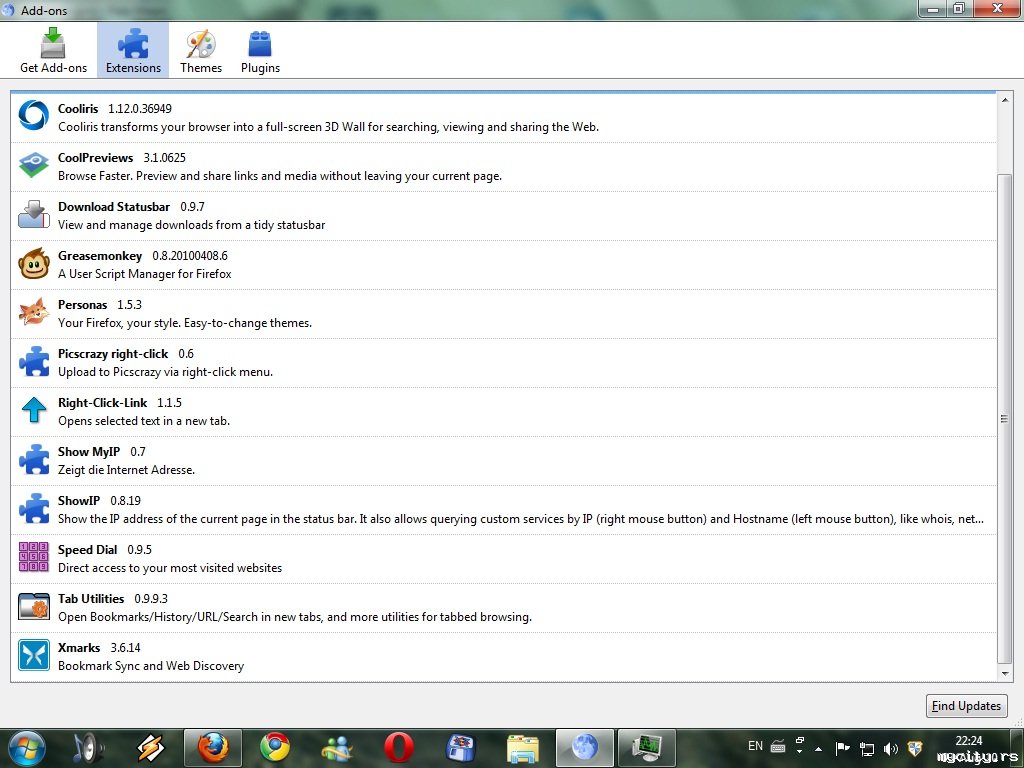The width and height of the screenshot is (1024, 768).
Task: Select the Xmarks extension name
Action: tap(79, 647)
